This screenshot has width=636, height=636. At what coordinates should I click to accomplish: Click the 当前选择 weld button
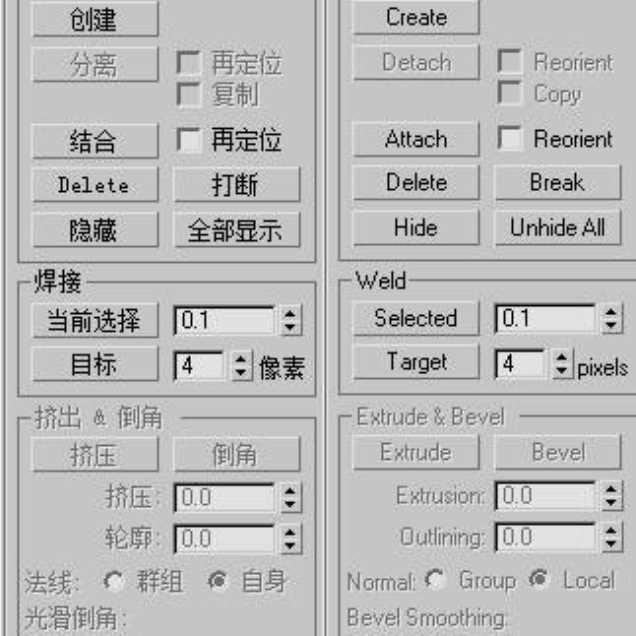(95, 320)
